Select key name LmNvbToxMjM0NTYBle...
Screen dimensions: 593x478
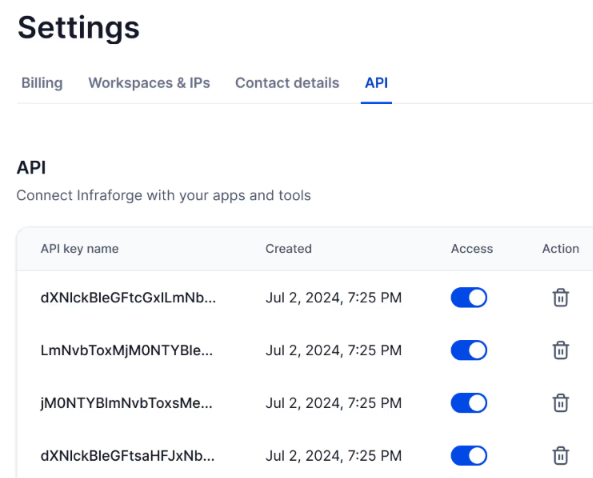(127, 351)
